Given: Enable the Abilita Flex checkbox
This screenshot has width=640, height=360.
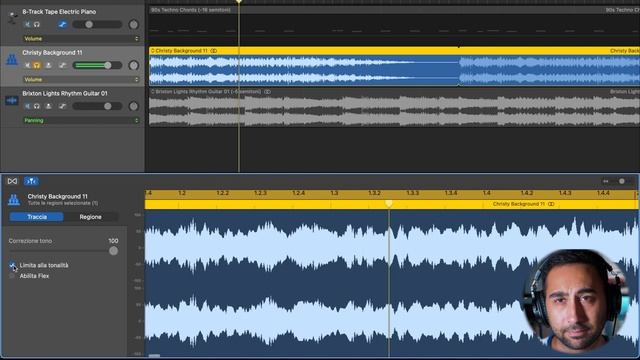Looking at the screenshot, I should (x=12, y=276).
